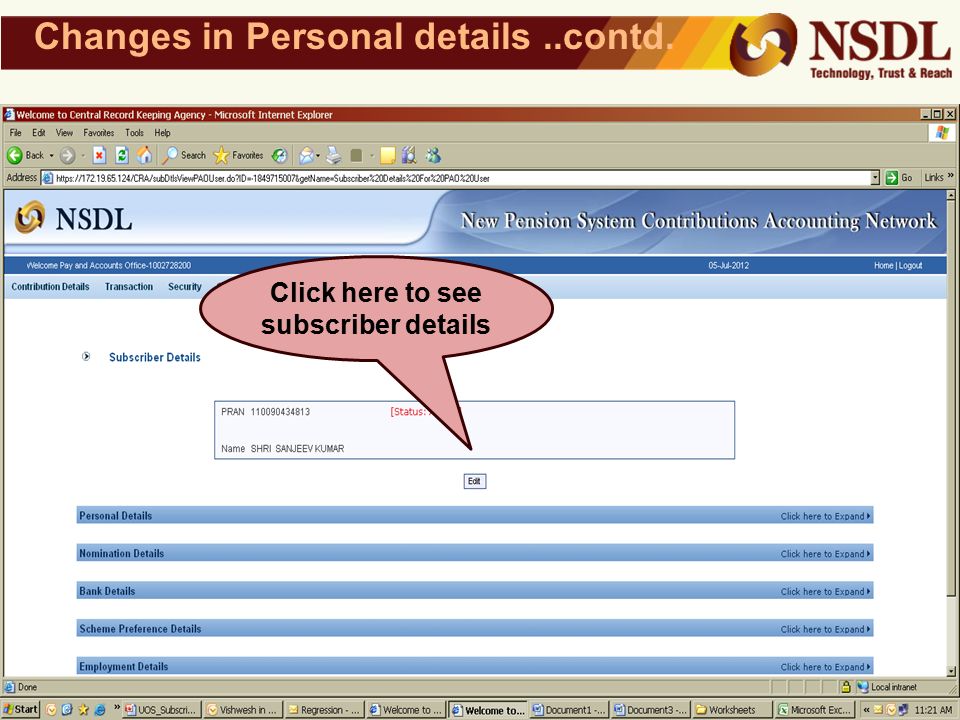
Task: Open the Security tab
Action: coord(185,287)
